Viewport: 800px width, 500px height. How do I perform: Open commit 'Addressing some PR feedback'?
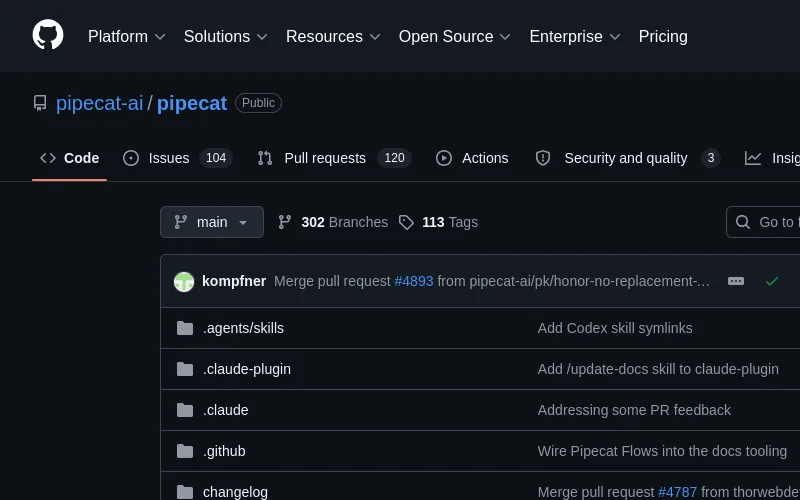click(634, 410)
